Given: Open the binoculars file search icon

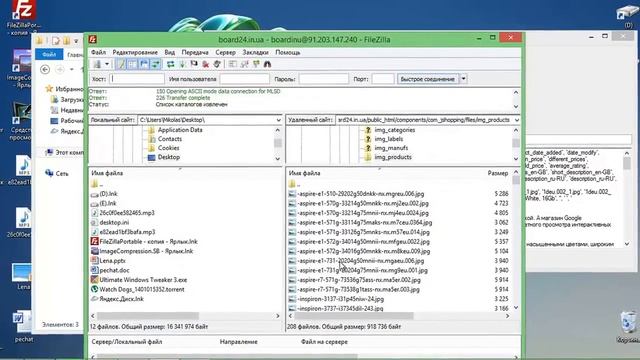Looking at the screenshot, I should [x=267, y=64].
